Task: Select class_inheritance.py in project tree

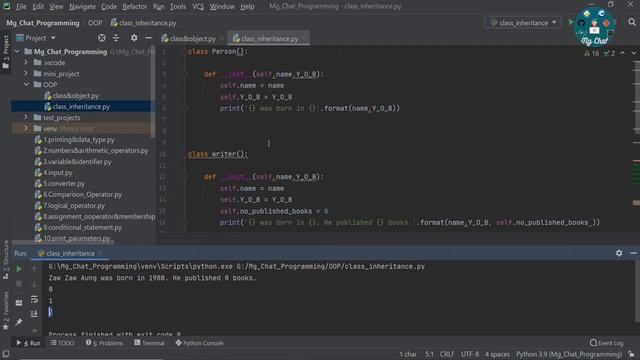Action: (x=82, y=107)
